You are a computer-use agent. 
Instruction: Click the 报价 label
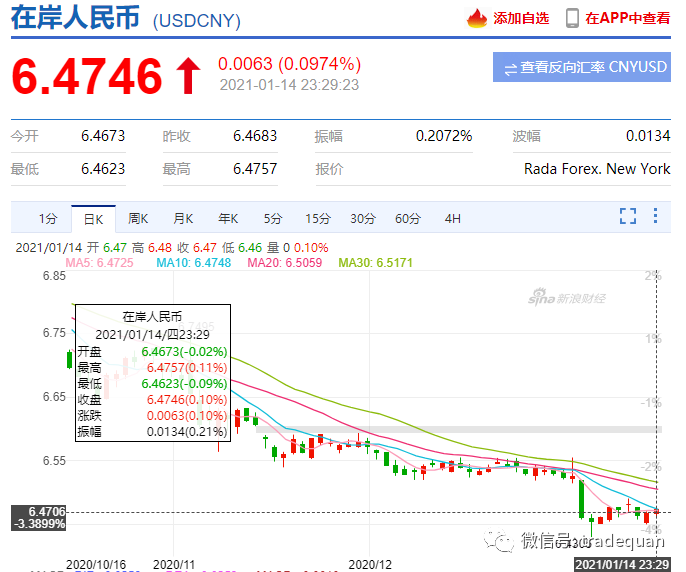pos(329,169)
